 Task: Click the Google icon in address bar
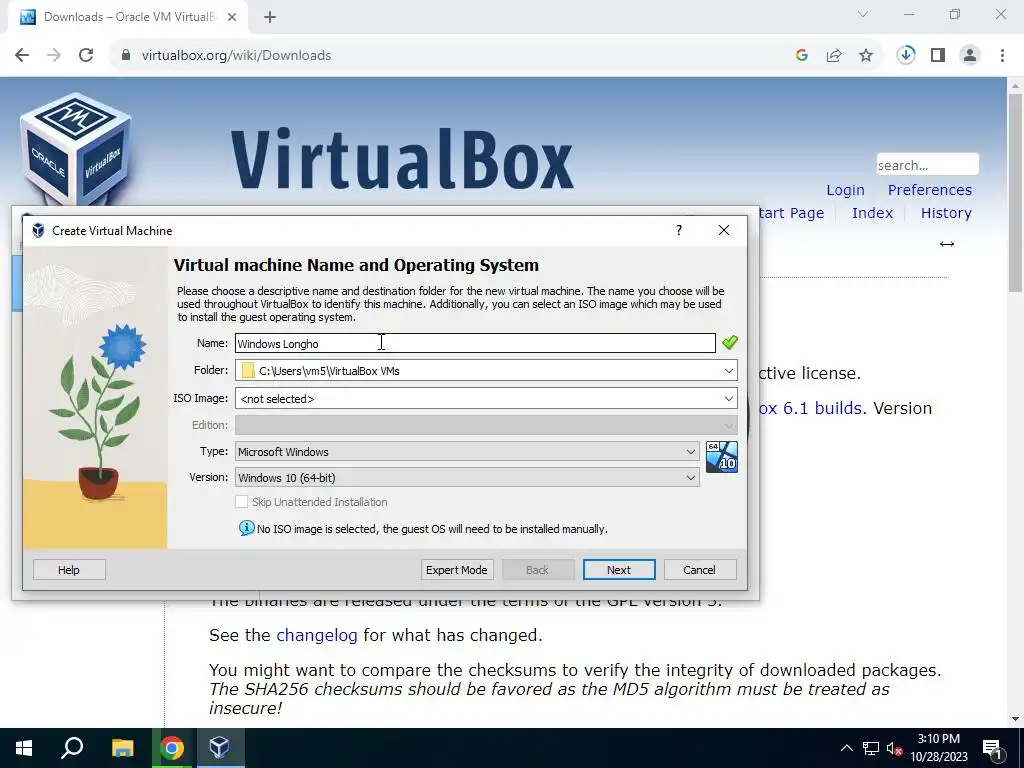click(802, 56)
